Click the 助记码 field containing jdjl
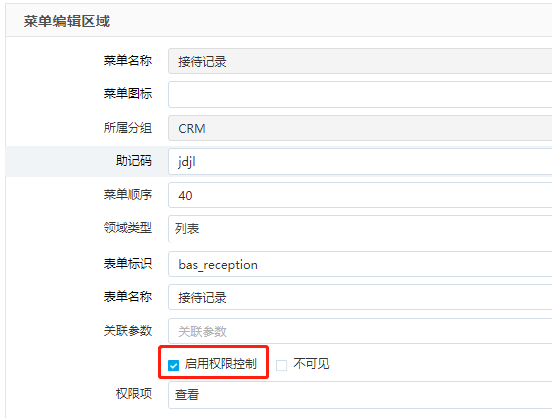 coord(360,162)
